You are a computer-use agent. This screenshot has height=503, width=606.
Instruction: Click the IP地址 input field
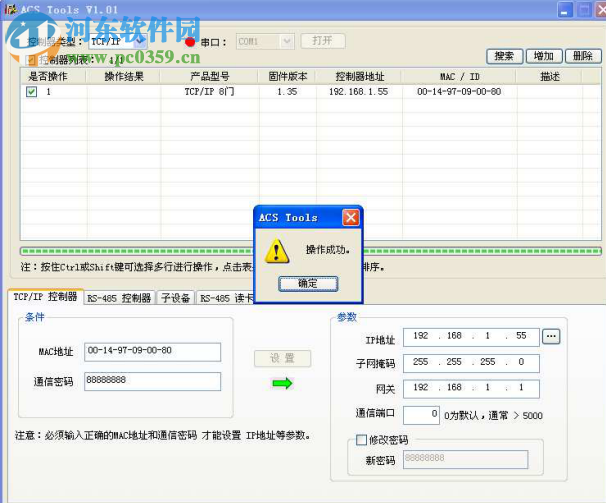pos(471,337)
